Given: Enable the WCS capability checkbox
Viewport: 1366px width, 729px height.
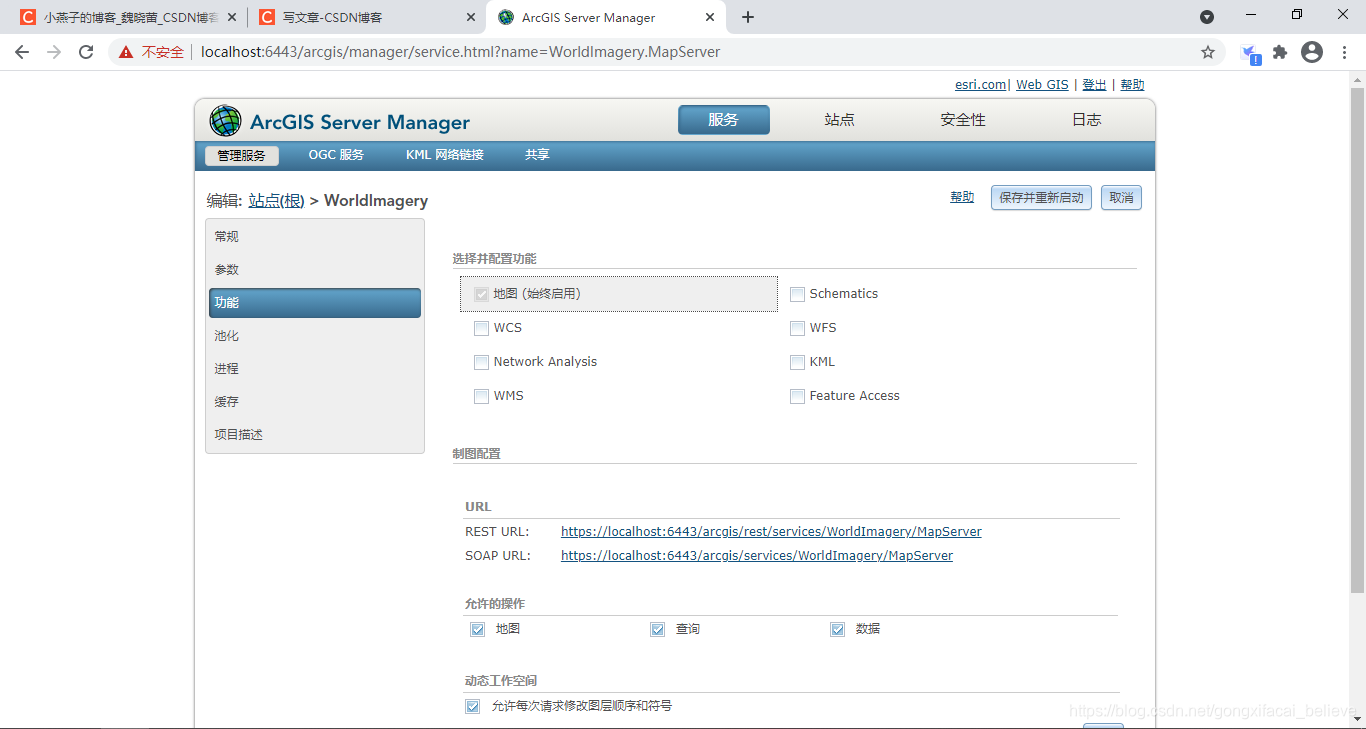Looking at the screenshot, I should [x=481, y=328].
